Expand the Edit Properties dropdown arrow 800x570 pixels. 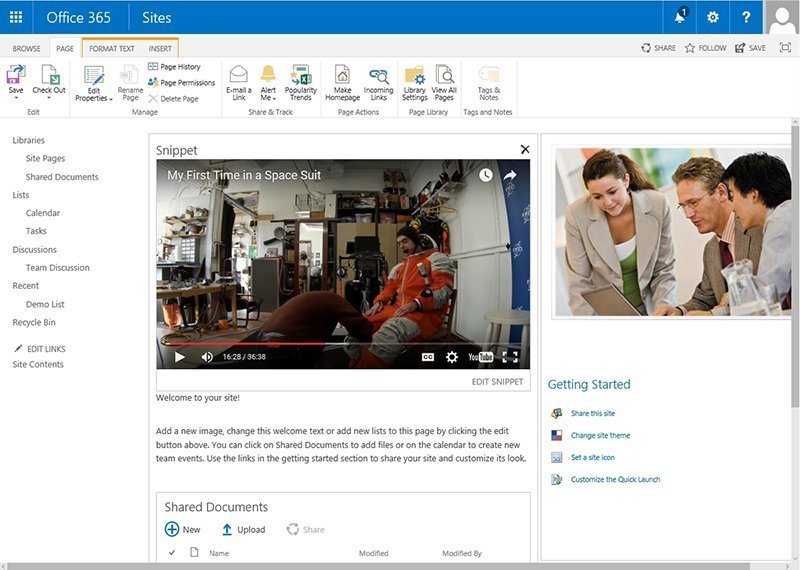coord(111,99)
